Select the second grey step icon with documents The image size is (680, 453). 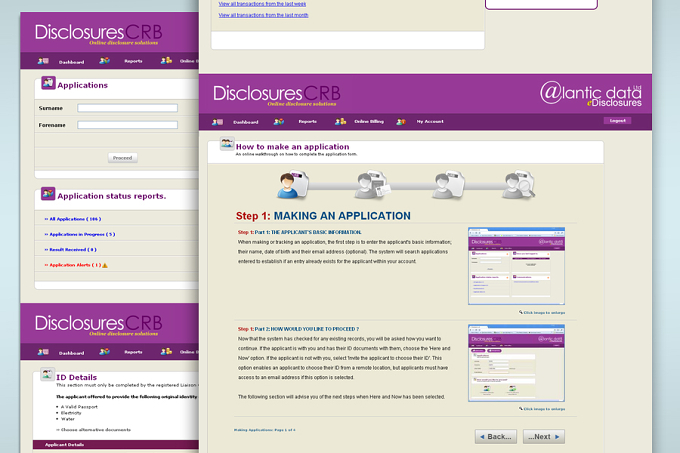pyautogui.click(x=372, y=185)
